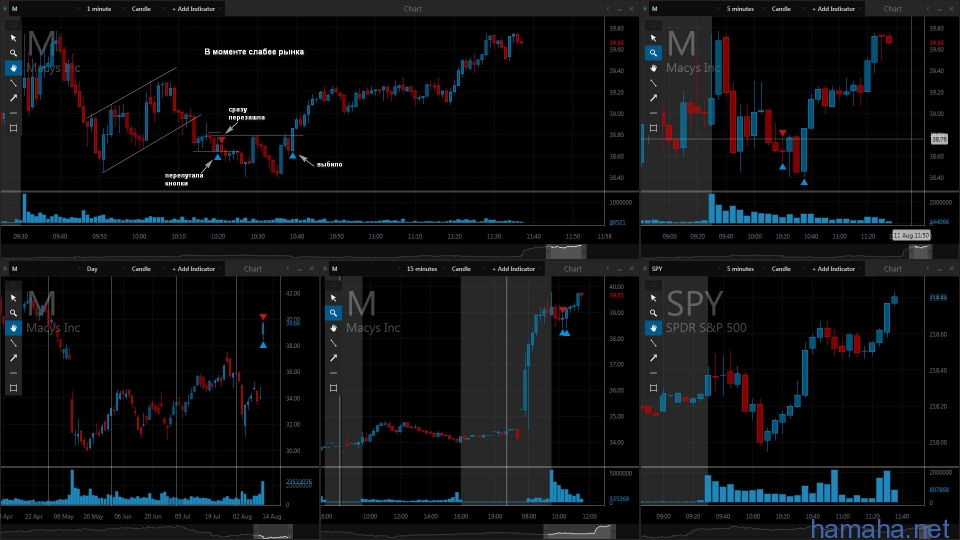Select the hand pan tool in the 15 minutes chart
960x540 pixels.
click(333, 328)
